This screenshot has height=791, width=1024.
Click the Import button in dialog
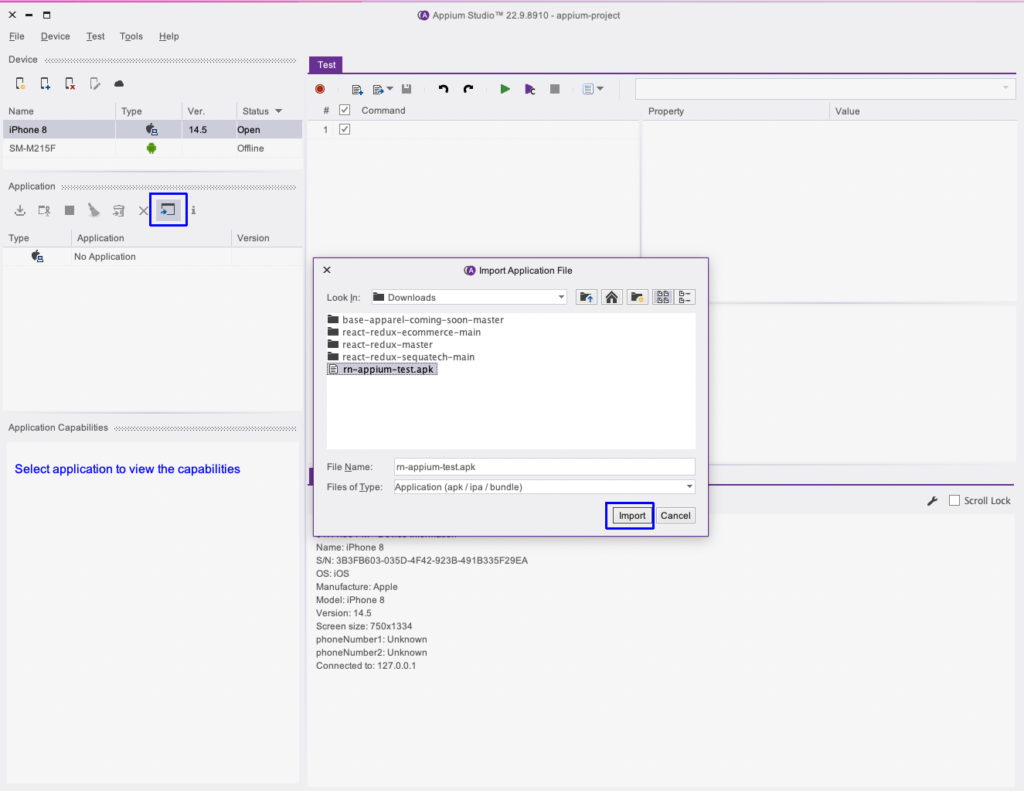pyautogui.click(x=632, y=515)
